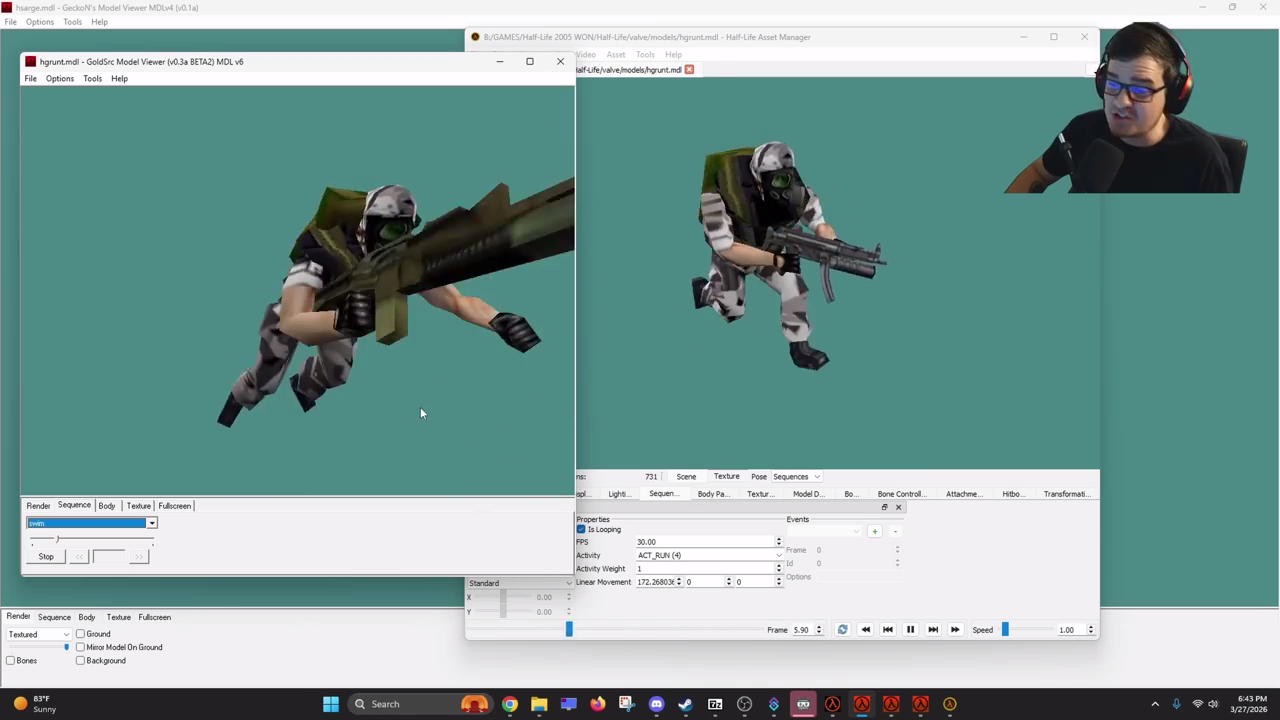Add an event with the plus button
This screenshot has width=1280, height=720.
pyautogui.click(x=875, y=531)
